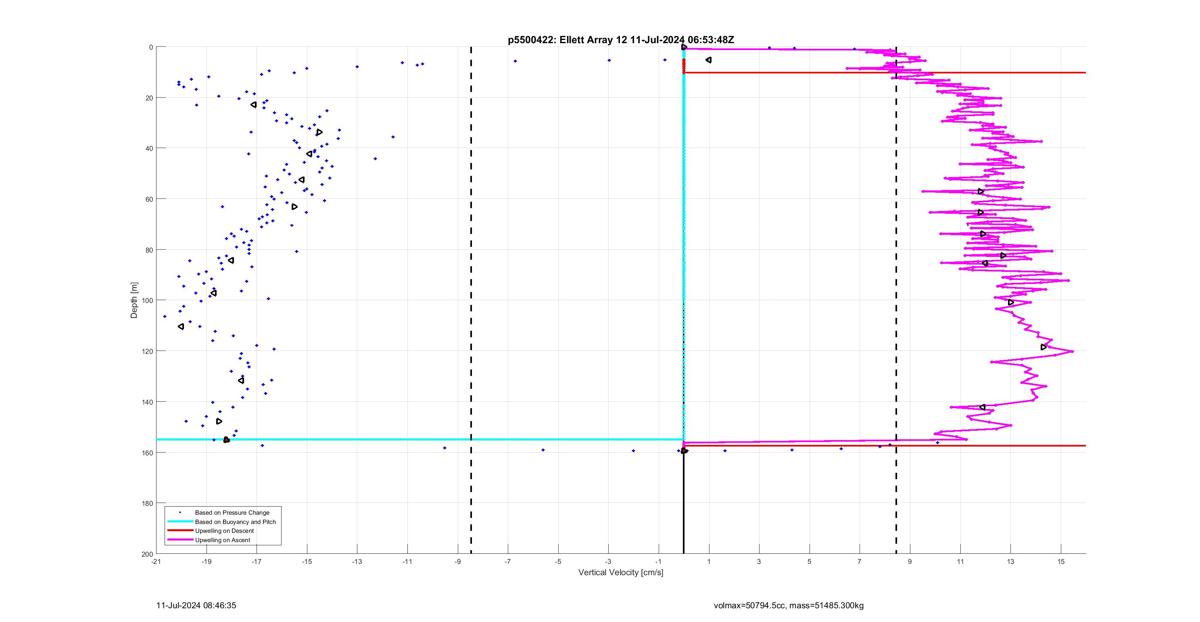This screenshot has width=1200, height=622.
Task: Click x-axis tick label '5'
Action: 809,562
